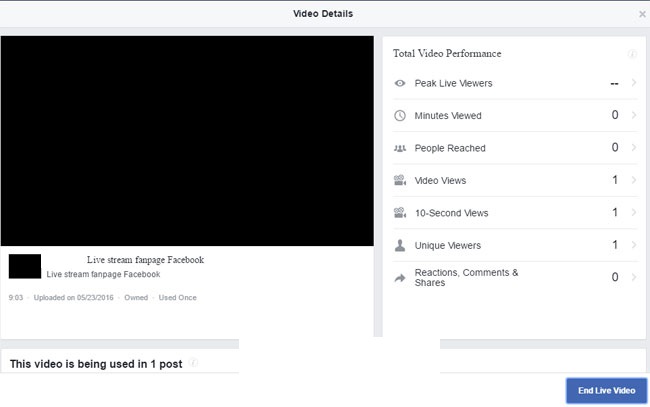Click the camera icon beside Video Views

point(400,180)
